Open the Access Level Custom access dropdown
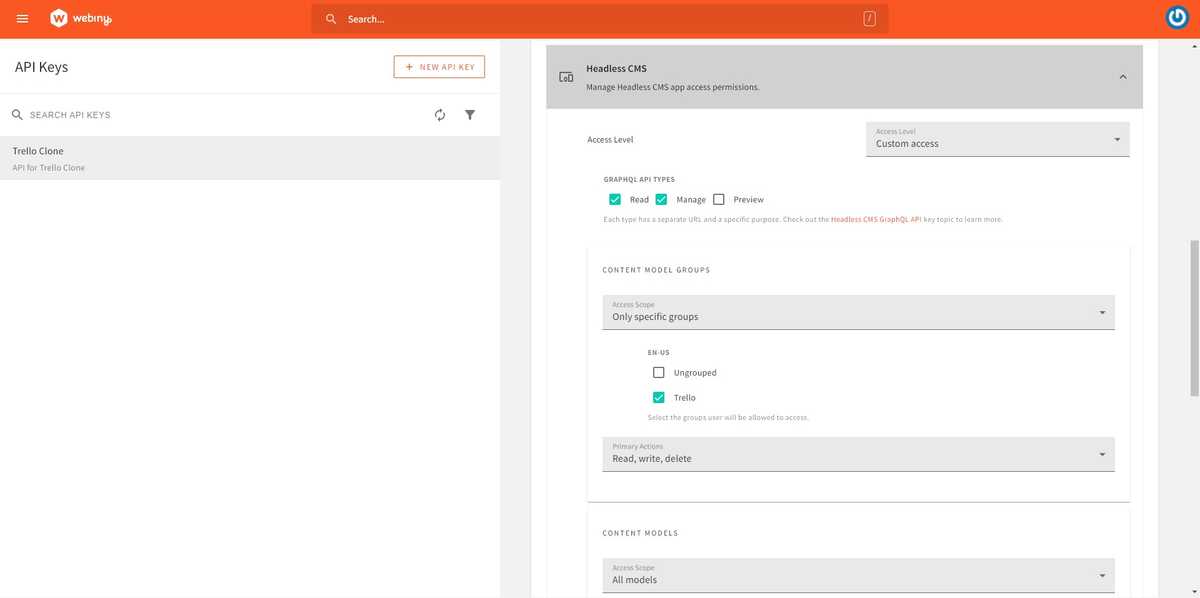The height and width of the screenshot is (598, 1200). (996, 140)
